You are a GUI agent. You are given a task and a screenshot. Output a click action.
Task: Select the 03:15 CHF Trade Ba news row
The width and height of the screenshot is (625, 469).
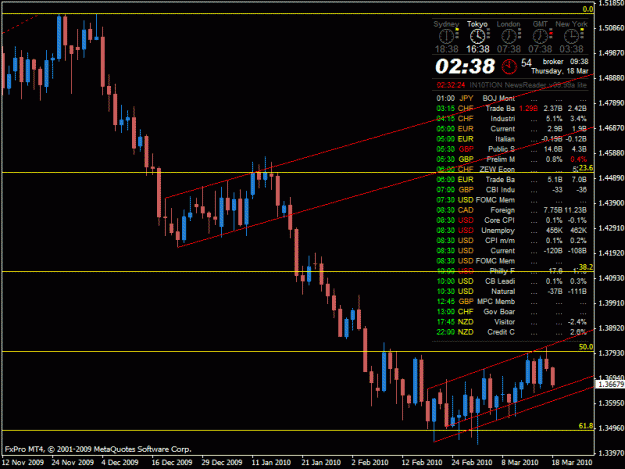[511, 108]
